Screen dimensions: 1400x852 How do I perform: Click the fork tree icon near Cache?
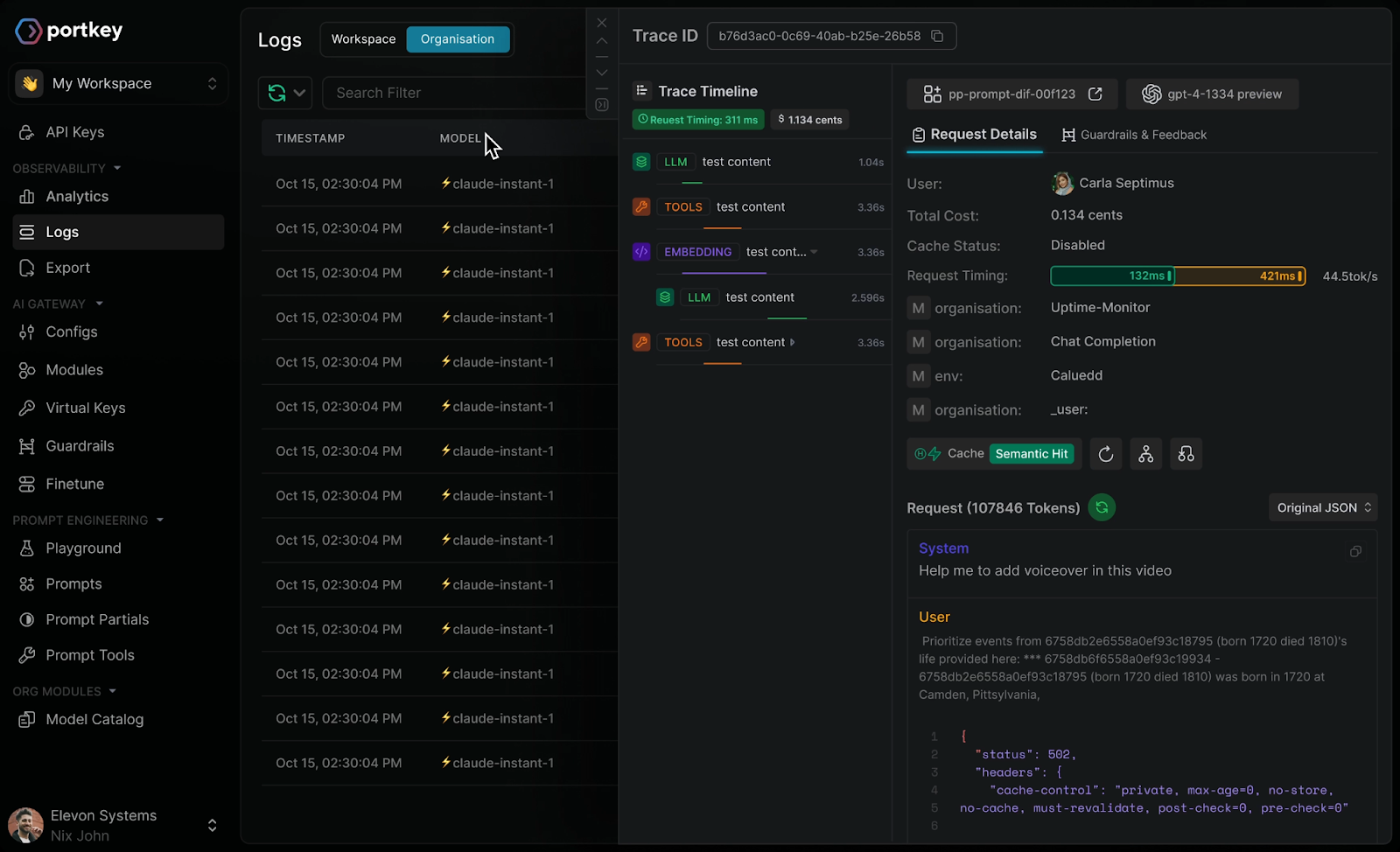tap(1146, 454)
